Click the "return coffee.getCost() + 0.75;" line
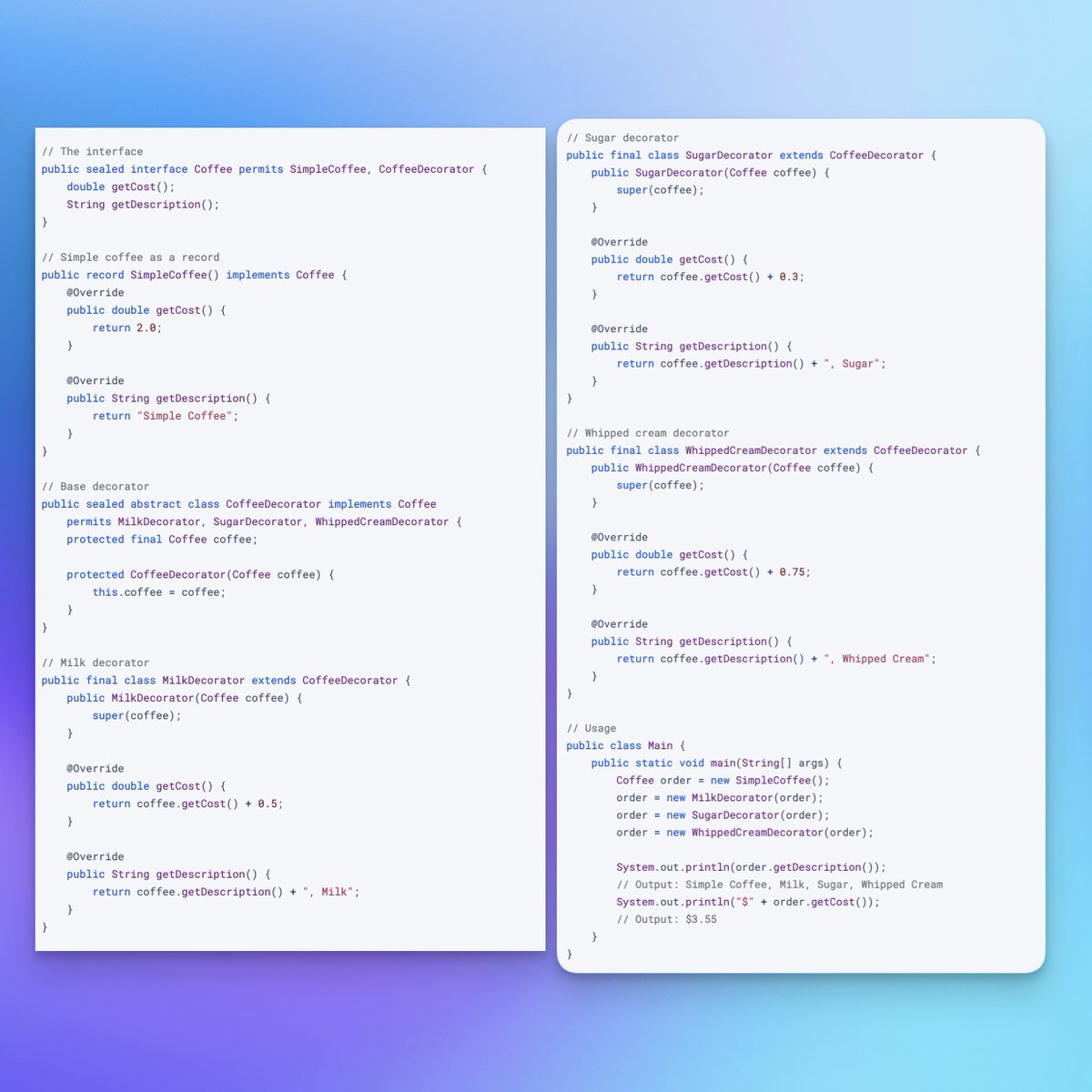Viewport: 1092px width, 1092px height. (x=713, y=572)
